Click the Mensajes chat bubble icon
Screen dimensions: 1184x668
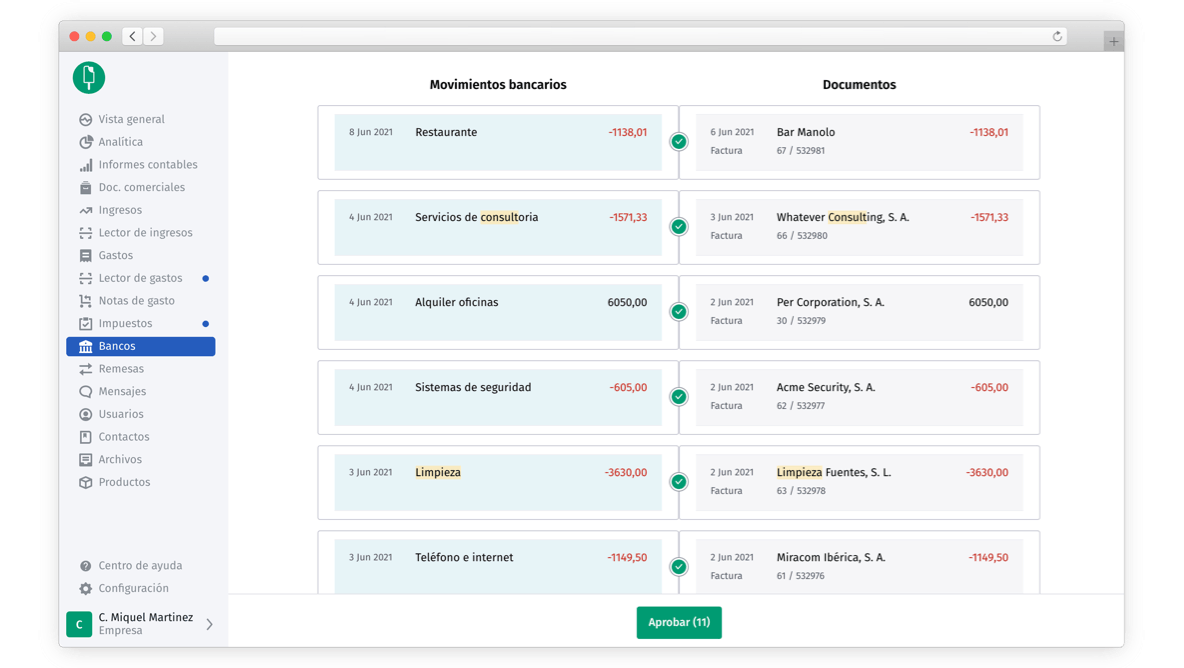(86, 392)
